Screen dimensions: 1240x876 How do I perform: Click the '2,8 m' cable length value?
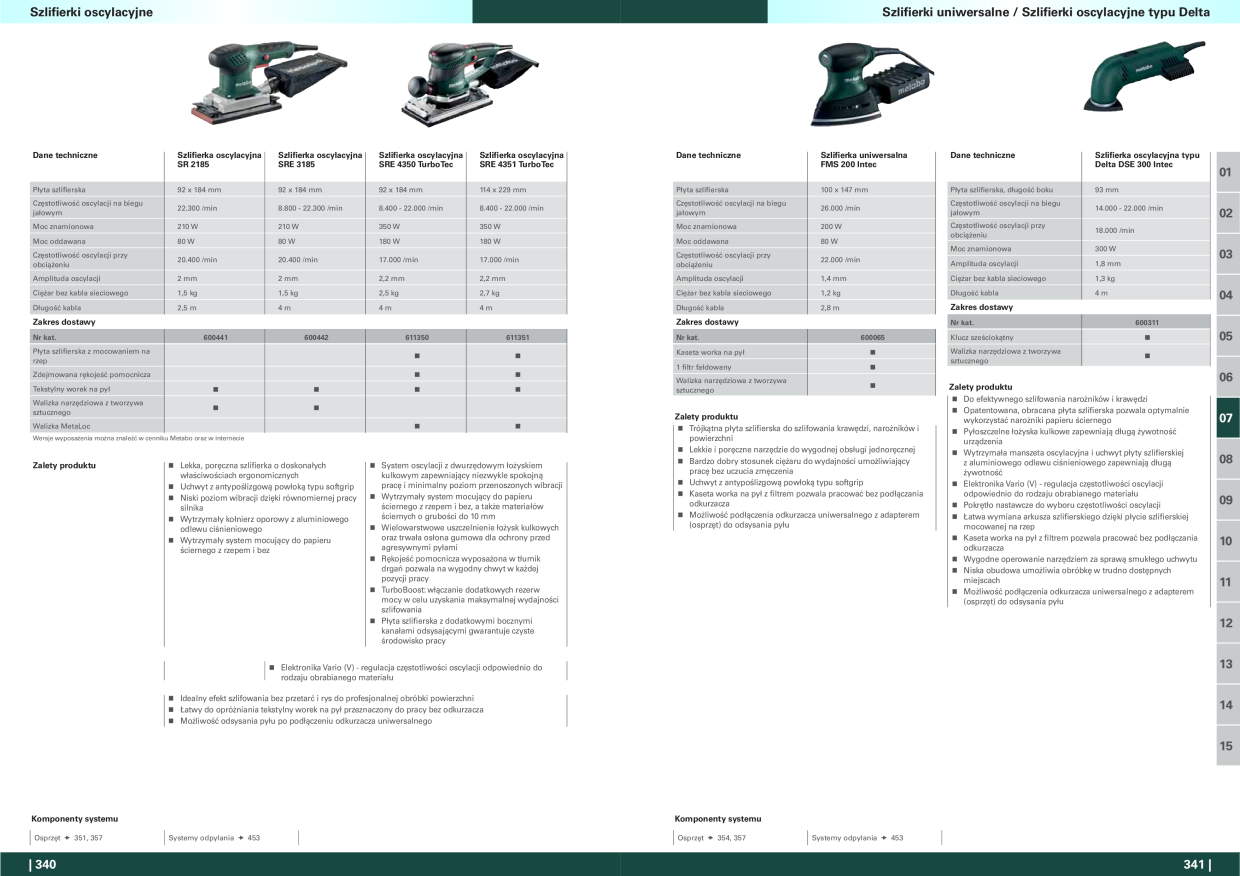(830, 308)
